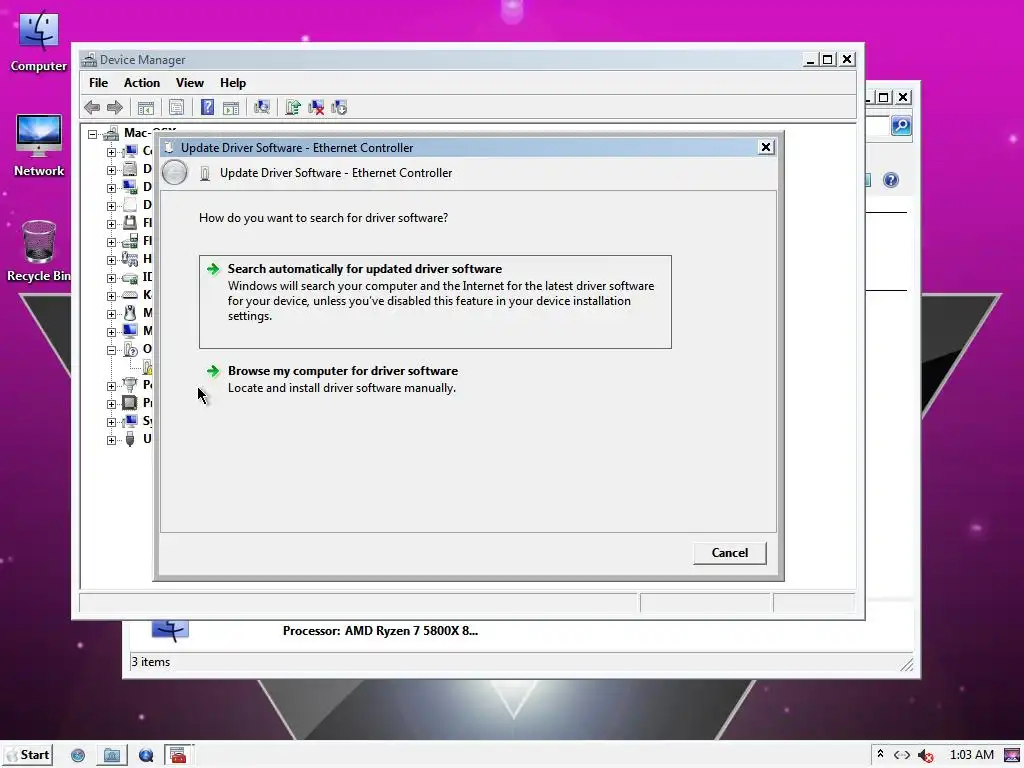This screenshot has height=768, width=1024.
Task: Click the Update Driver Software toolbar icon
Action: tap(293, 108)
